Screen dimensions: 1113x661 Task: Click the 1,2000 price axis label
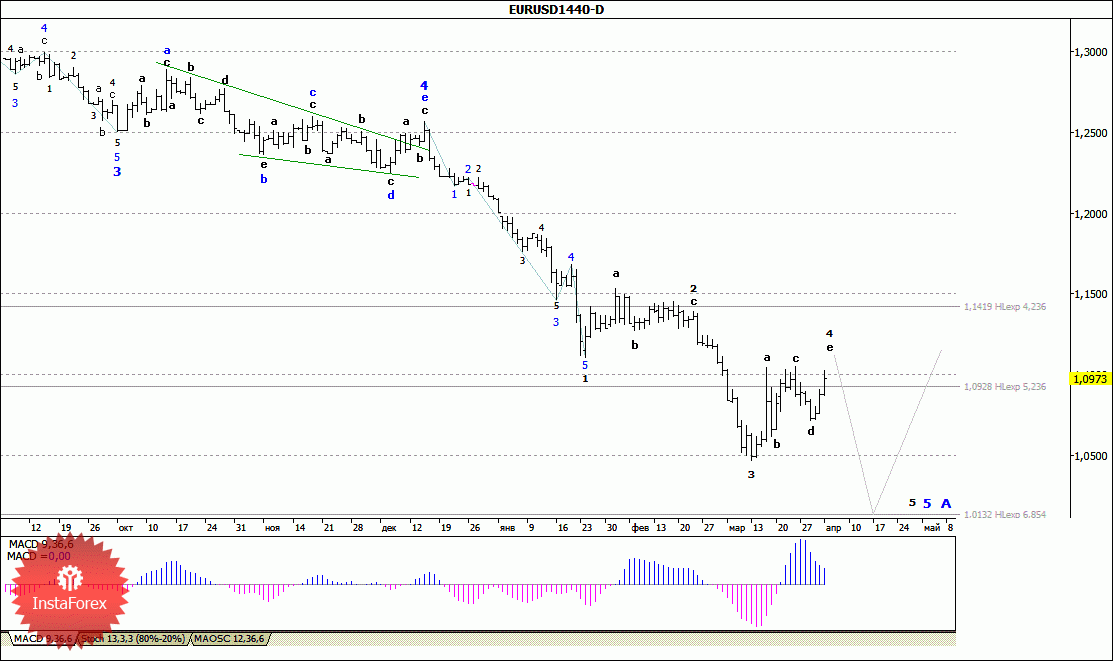(x=1090, y=214)
